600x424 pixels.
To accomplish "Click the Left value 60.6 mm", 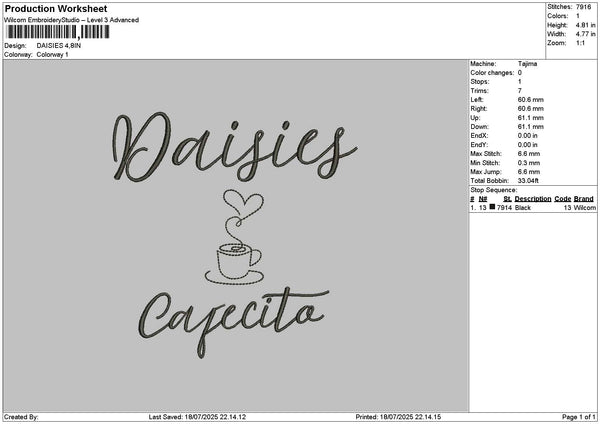I will pyautogui.click(x=530, y=100).
